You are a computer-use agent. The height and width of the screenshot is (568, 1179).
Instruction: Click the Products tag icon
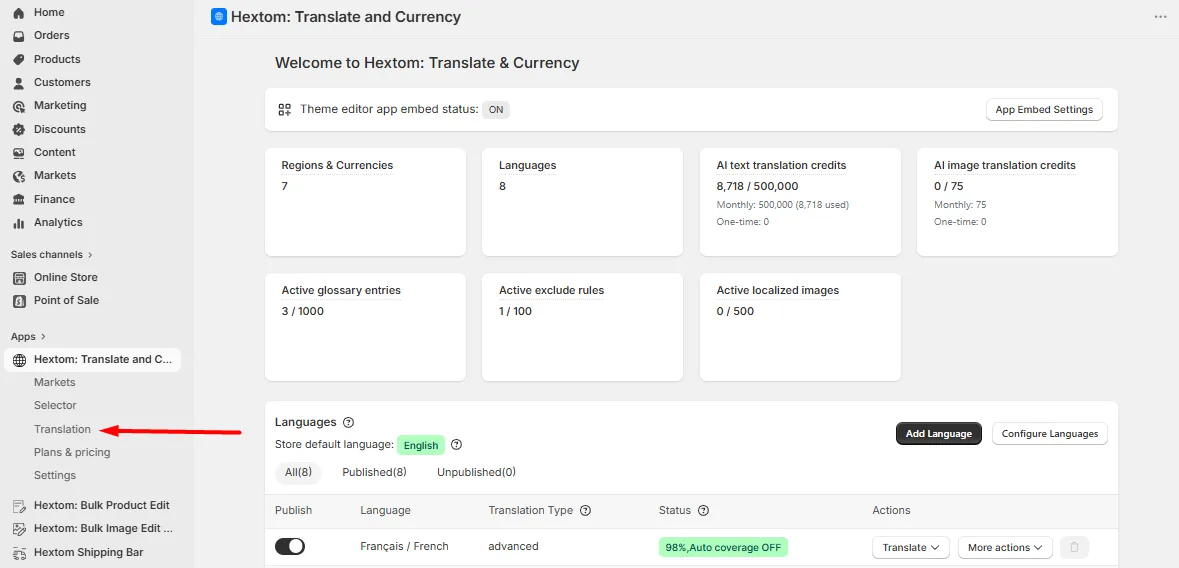[x=19, y=59]
